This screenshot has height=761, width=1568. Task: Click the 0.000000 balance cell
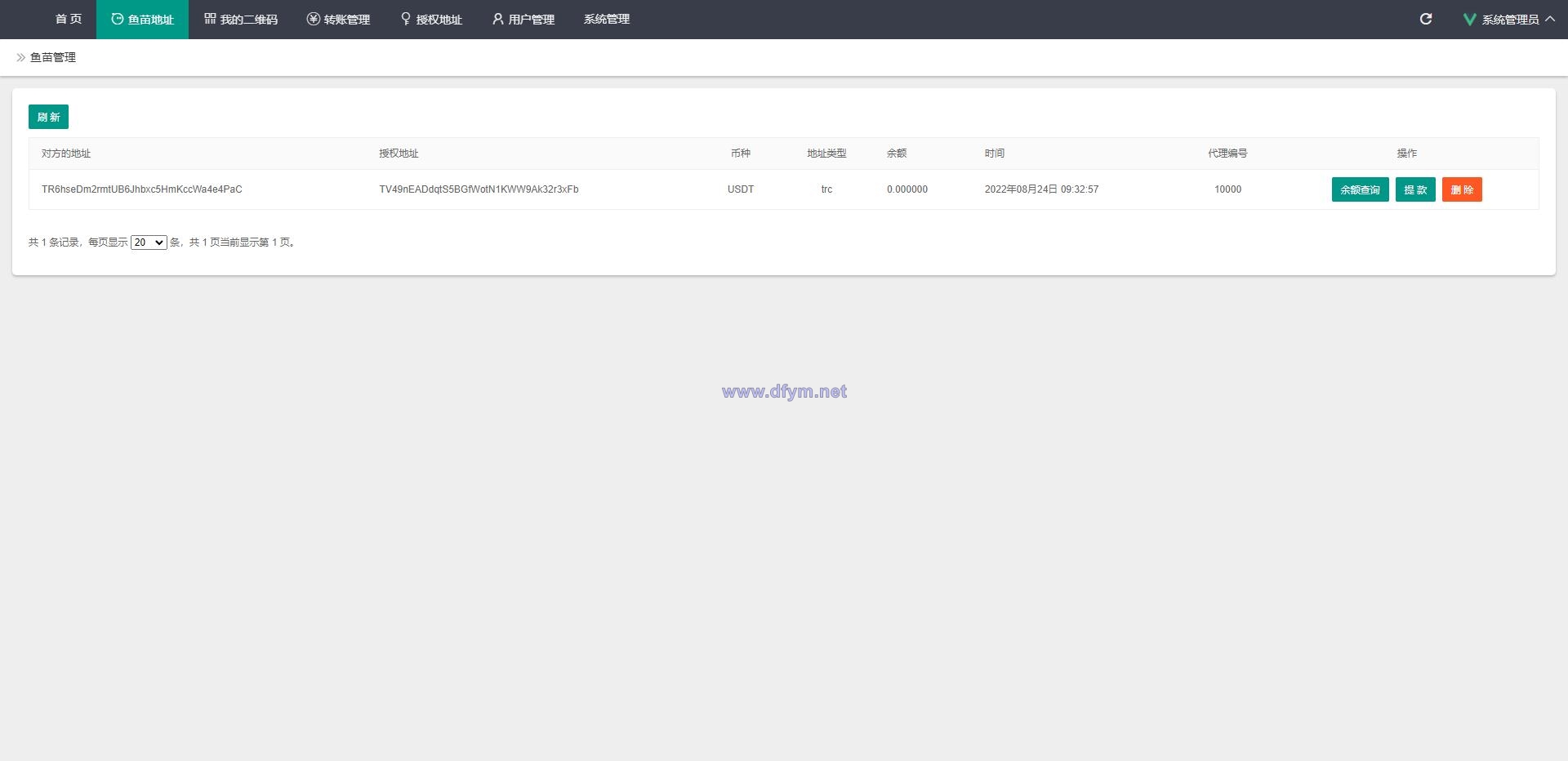907,189
